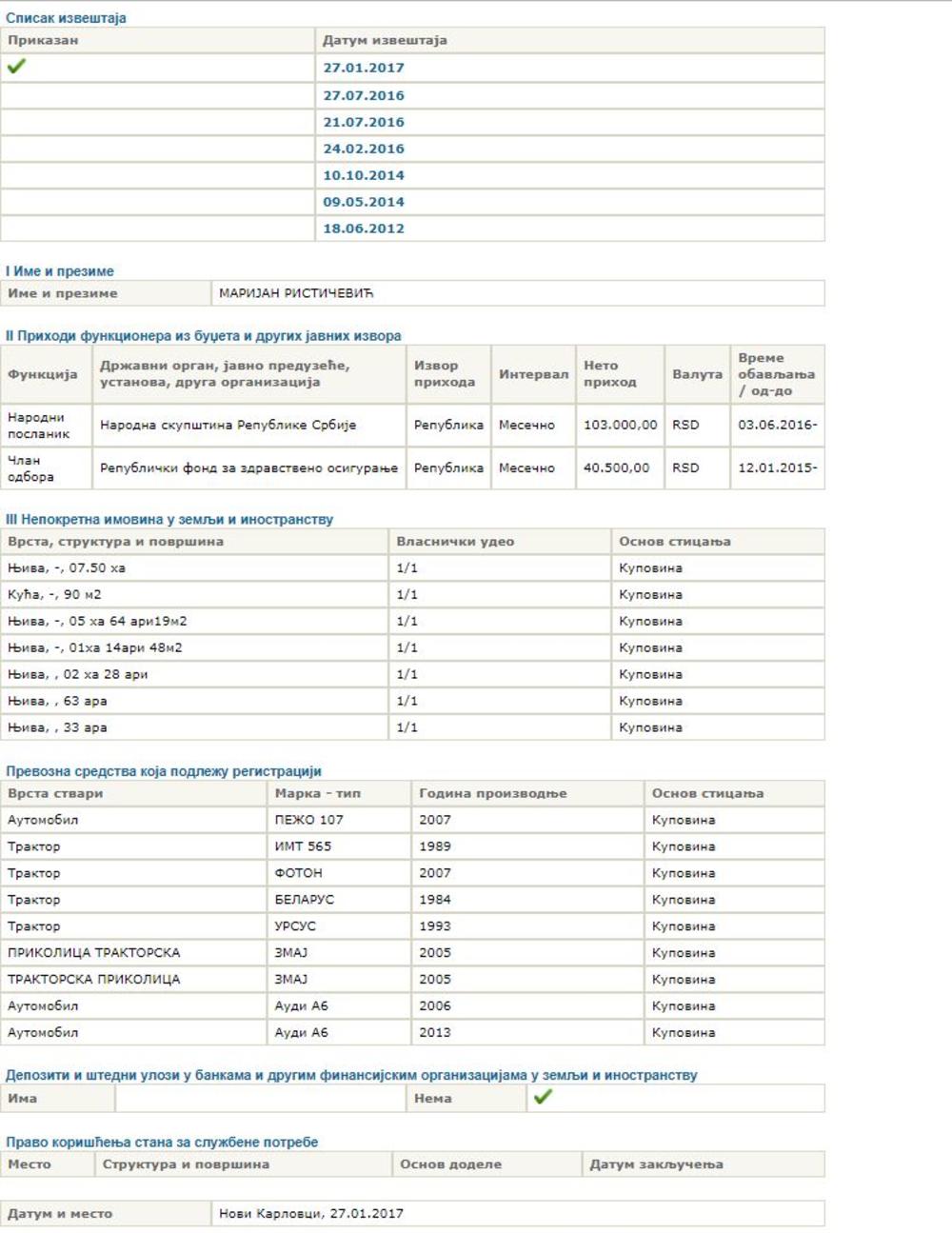Click the Власнички удео column header
The height and width of the screenshot is (1233, 952).
(455, 541)
